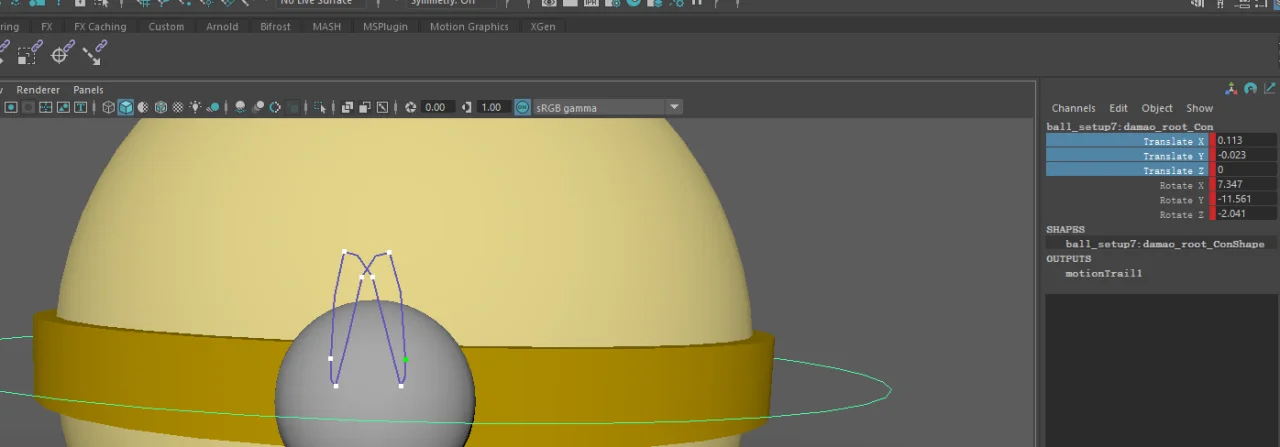Click the viewport gamma value field
1280x447 pixels.
point(492,108)
